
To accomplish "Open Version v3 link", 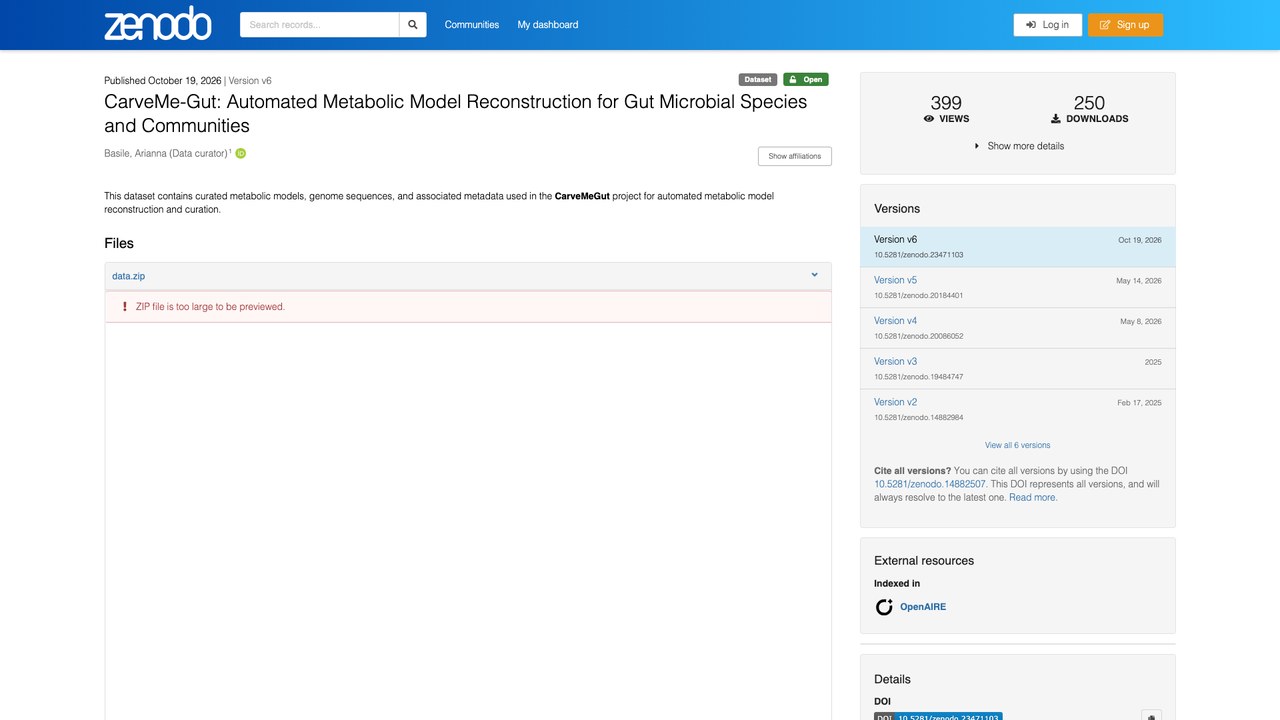I will (x=895, y=362).
